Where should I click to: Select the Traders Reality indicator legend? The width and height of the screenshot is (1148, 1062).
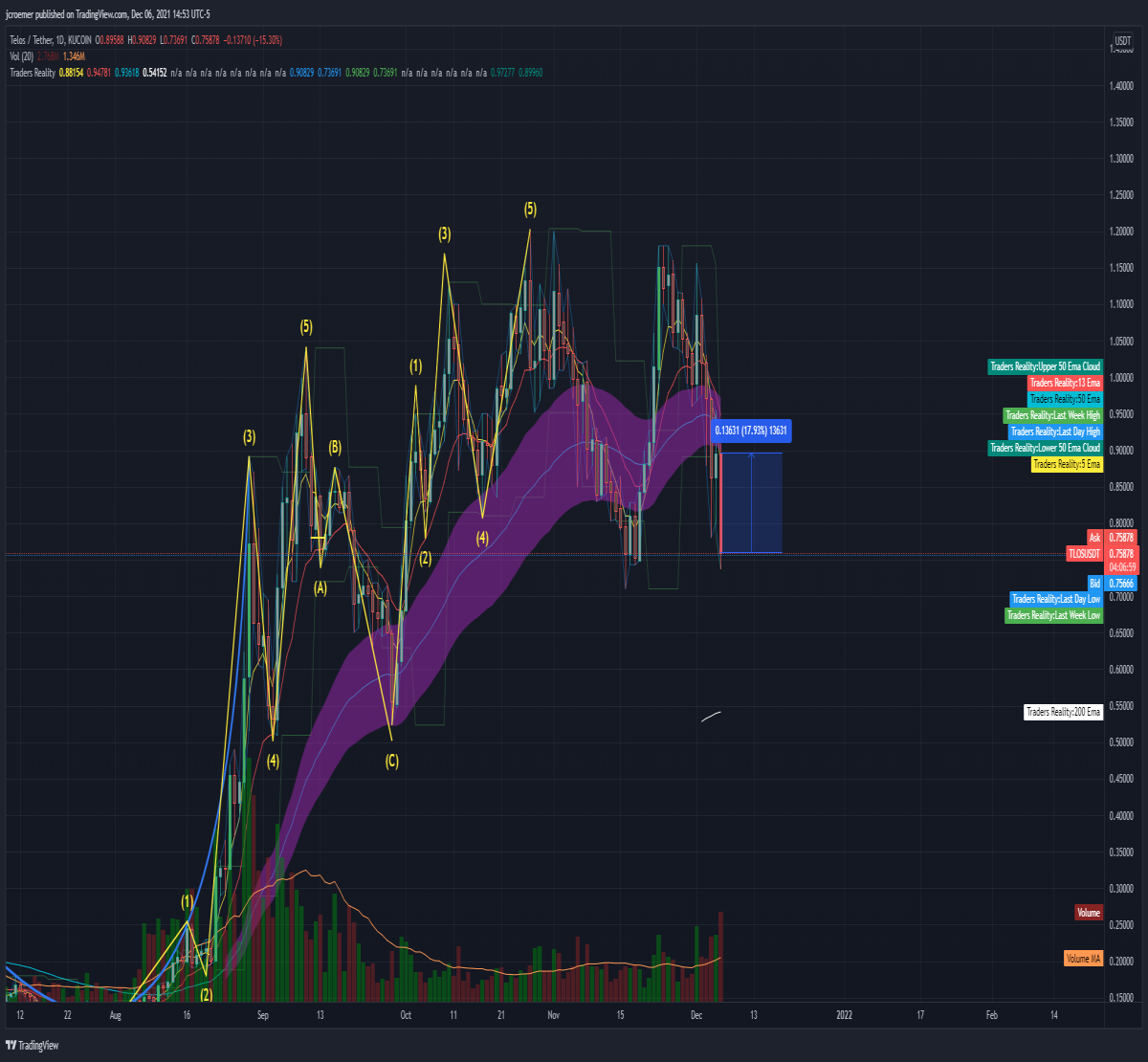tap(33, 72)
